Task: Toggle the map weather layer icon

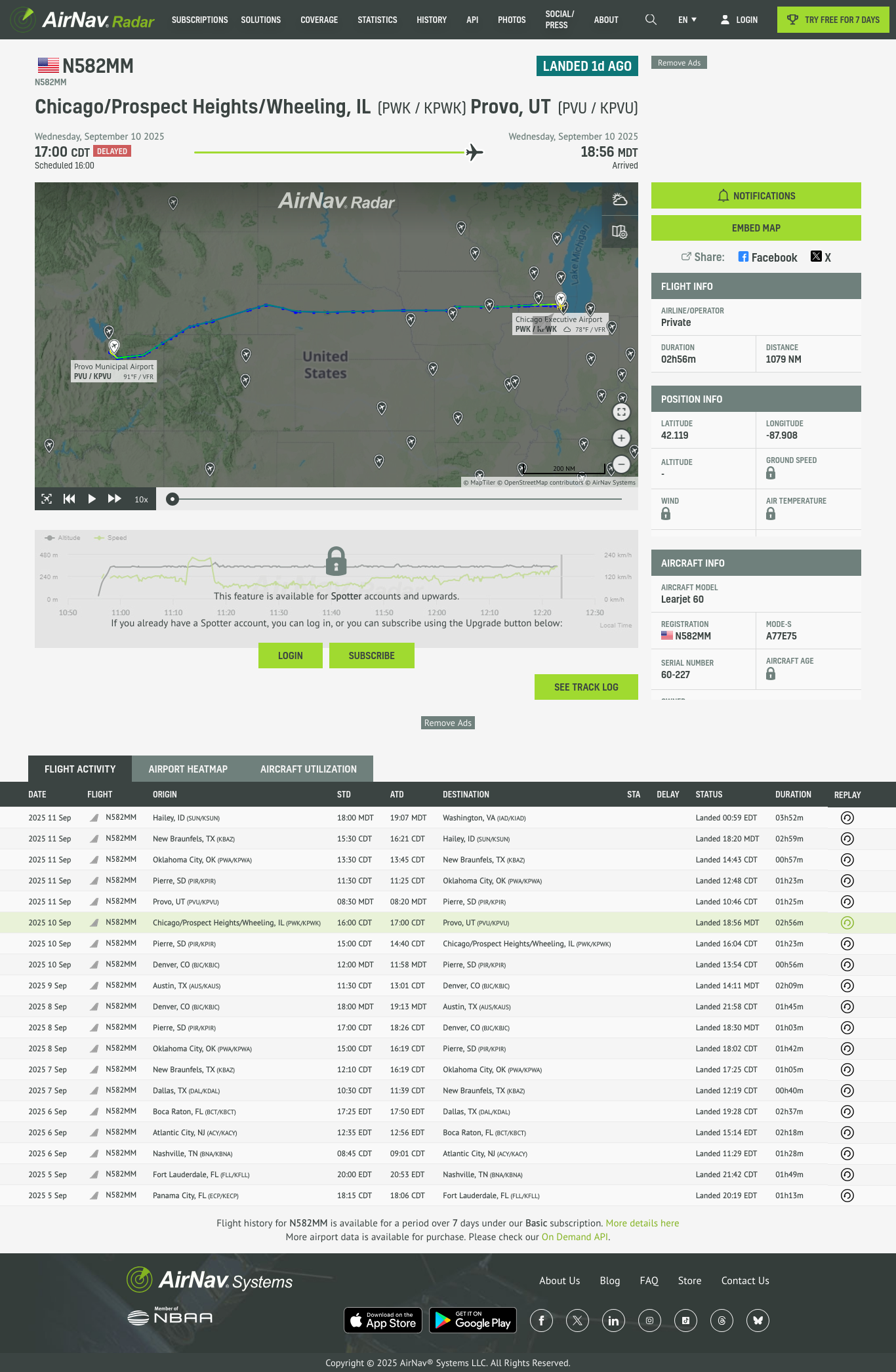Action: pyautogui.click(x=620, y=199)
